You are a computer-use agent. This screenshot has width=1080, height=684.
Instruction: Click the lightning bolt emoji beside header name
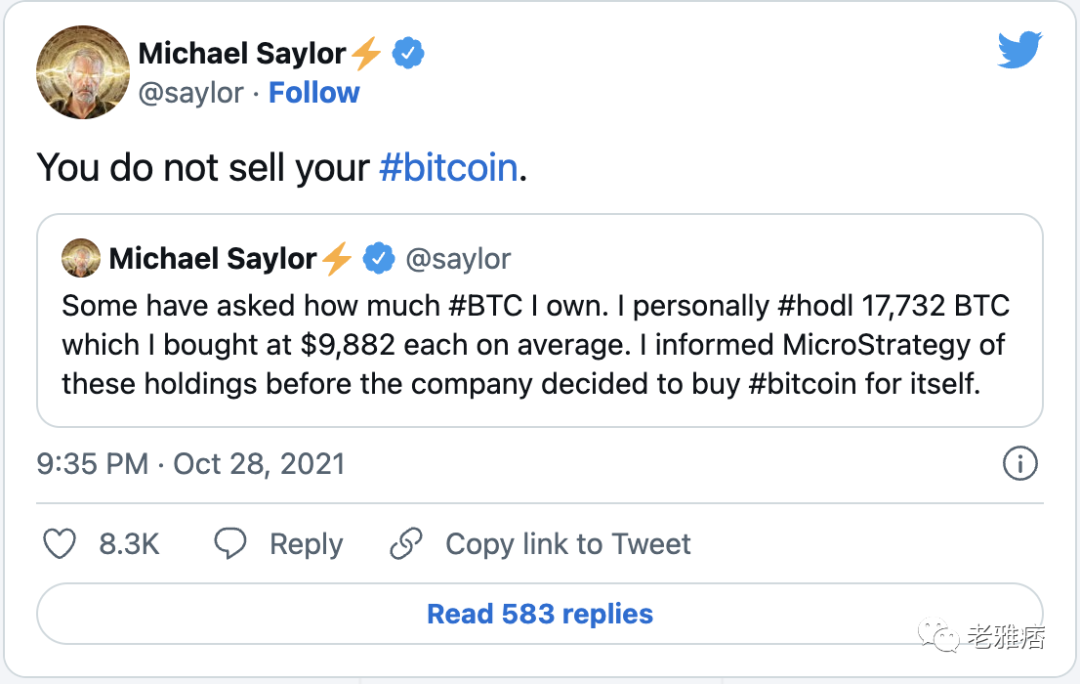pyautogui.click(x=366, y=53)
